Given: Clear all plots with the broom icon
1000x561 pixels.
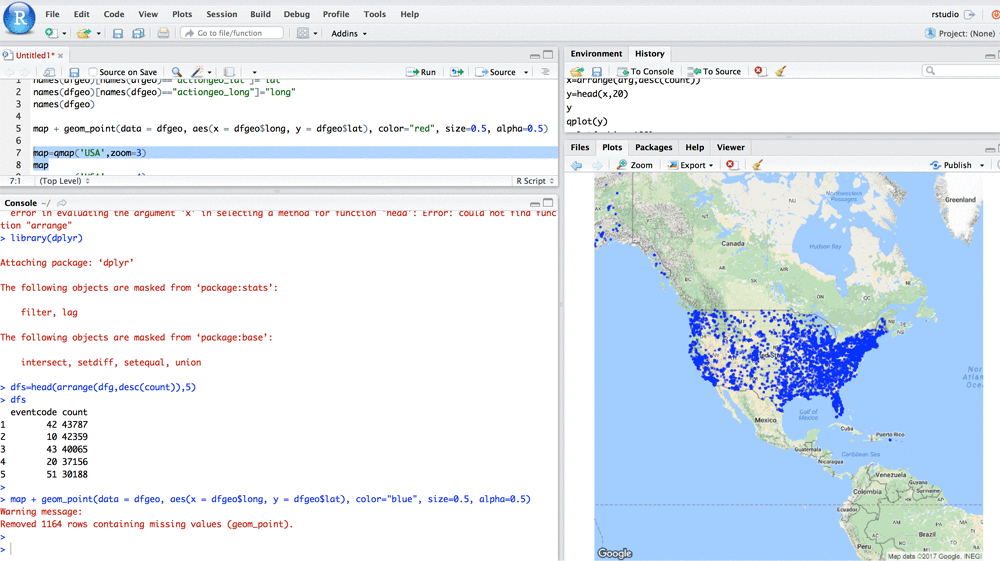Looking at the screenshot, I should [x=757, y=165].
